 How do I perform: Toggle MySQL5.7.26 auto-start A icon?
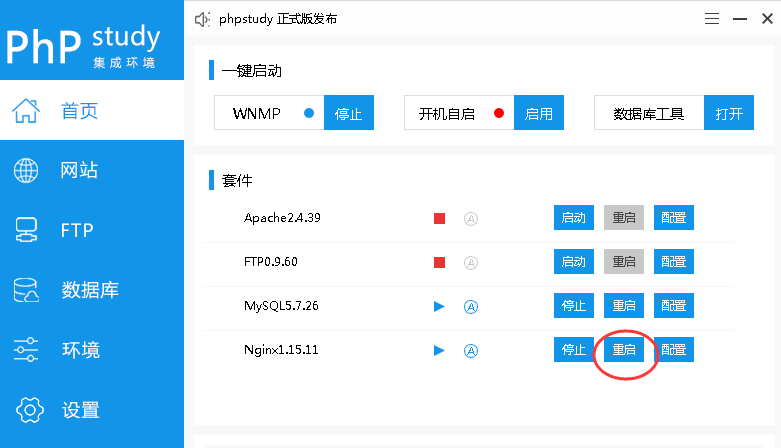[471, 306]
